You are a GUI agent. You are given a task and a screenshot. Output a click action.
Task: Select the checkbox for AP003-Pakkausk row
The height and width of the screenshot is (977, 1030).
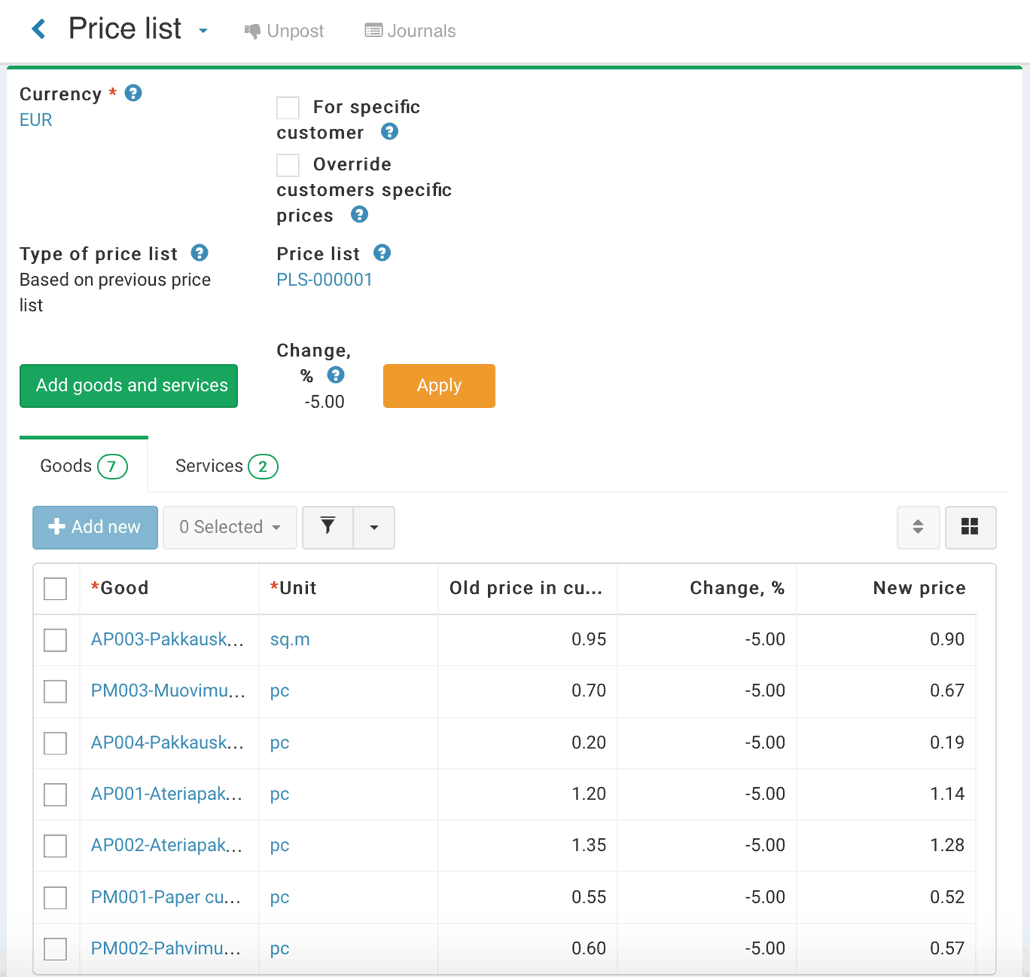(55, 640)
